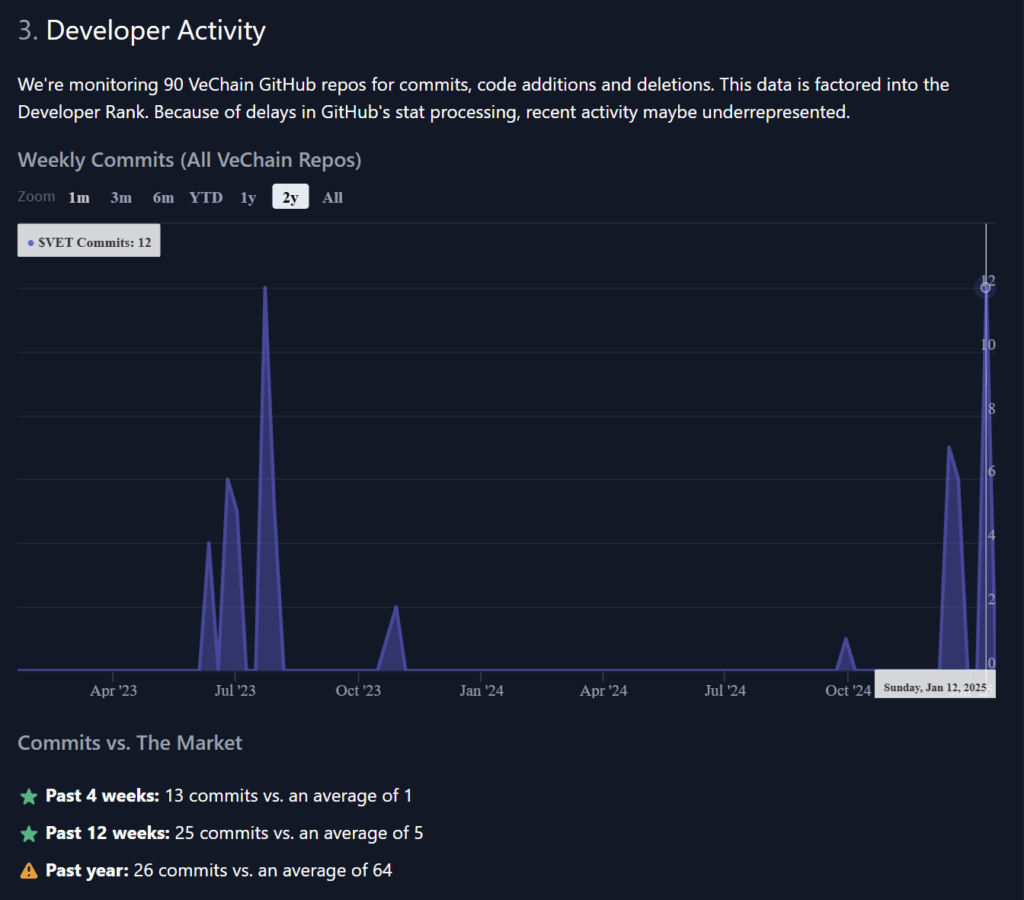Click the Sunday, Jan 12, 2025 date label
The image size is (1024, 900).
click(x=934, y=687)
